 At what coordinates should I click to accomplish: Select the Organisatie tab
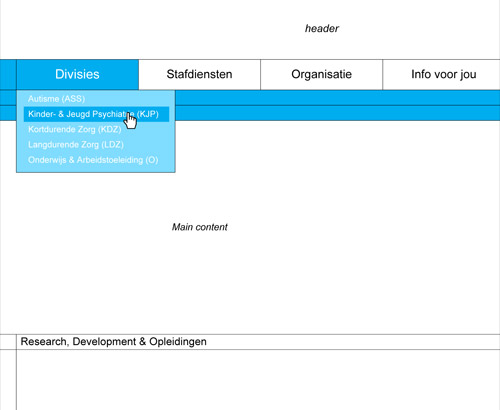pyautogui.click(x=321, y=74)
